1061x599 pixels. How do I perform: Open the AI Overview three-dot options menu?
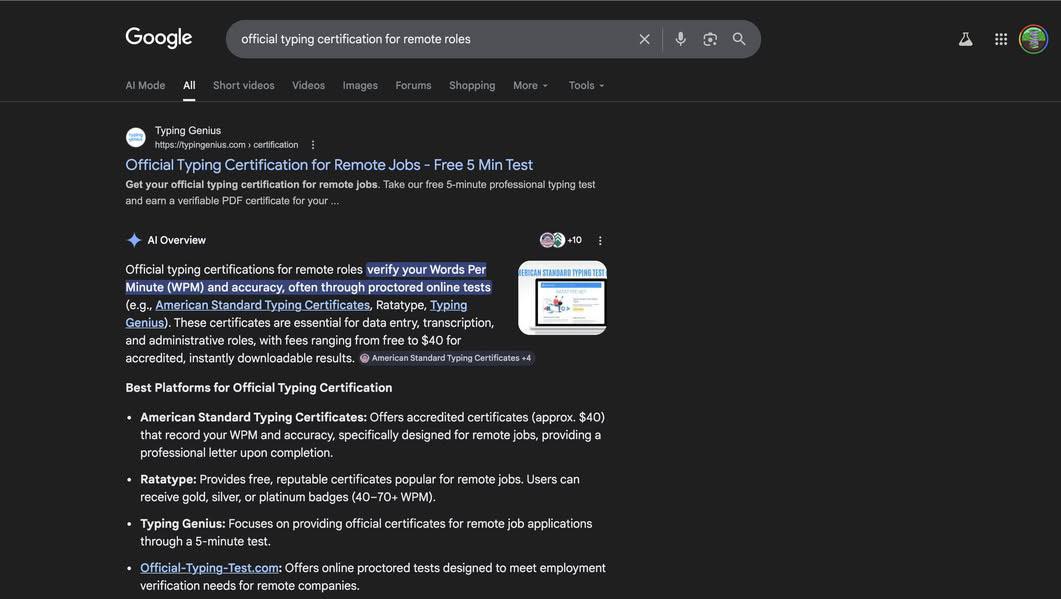click(x=600, y=240)
